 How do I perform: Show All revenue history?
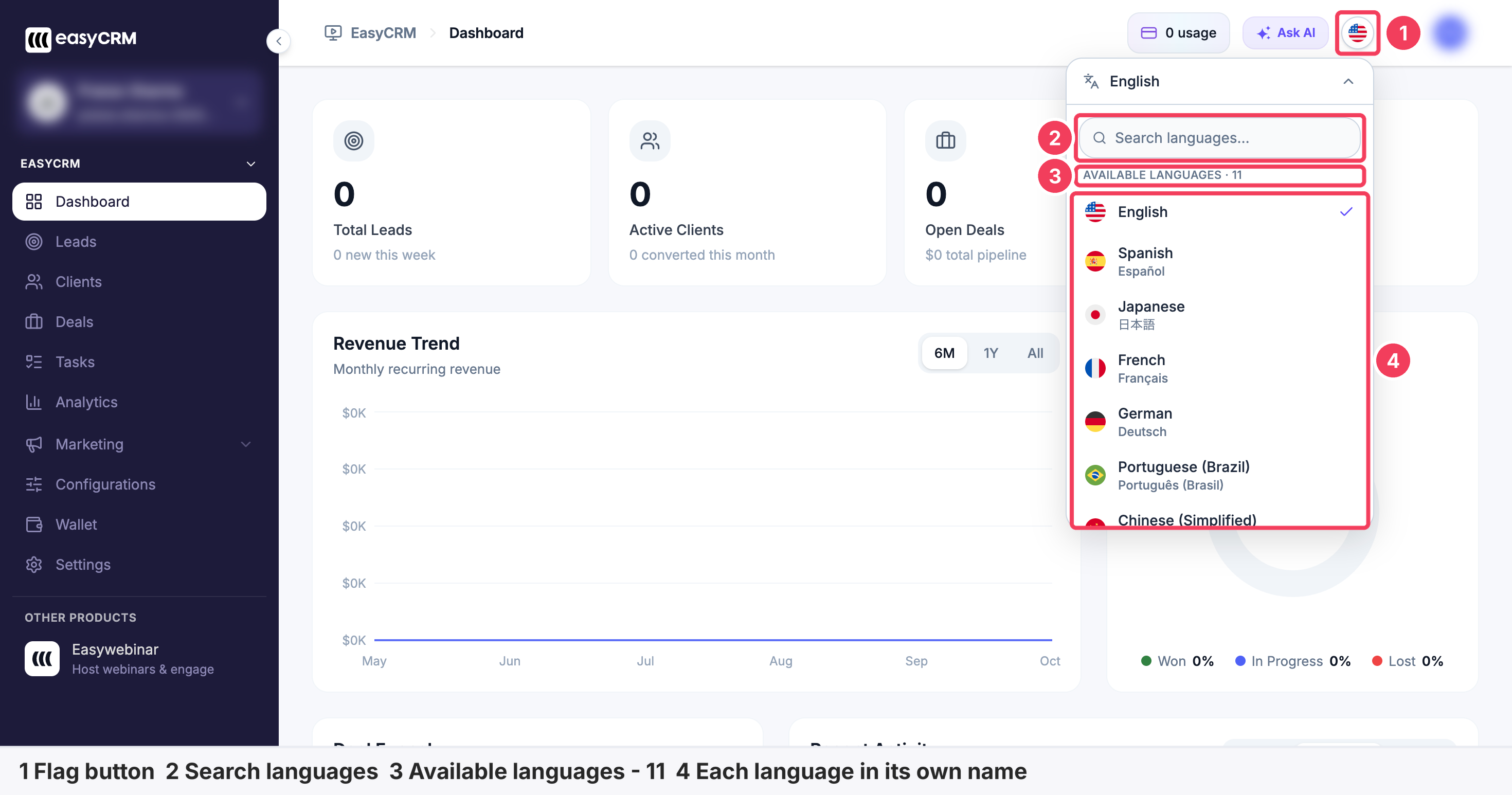(x=1035, y=353)
